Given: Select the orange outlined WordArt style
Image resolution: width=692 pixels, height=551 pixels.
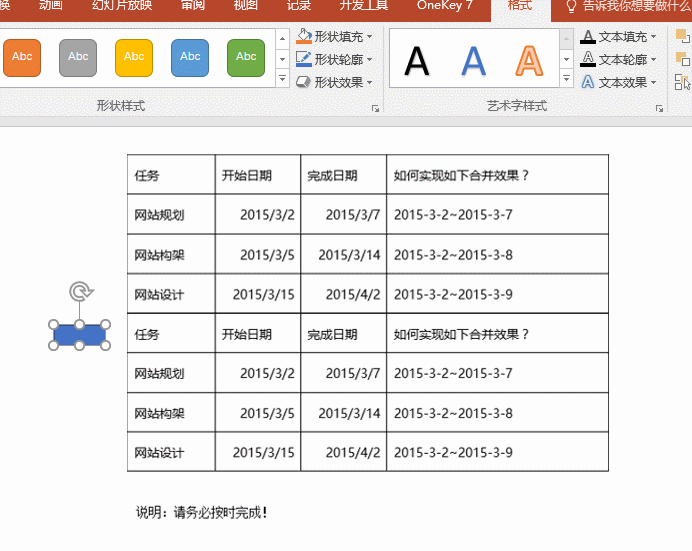Looking at the screenshot, I should point(529,61).
